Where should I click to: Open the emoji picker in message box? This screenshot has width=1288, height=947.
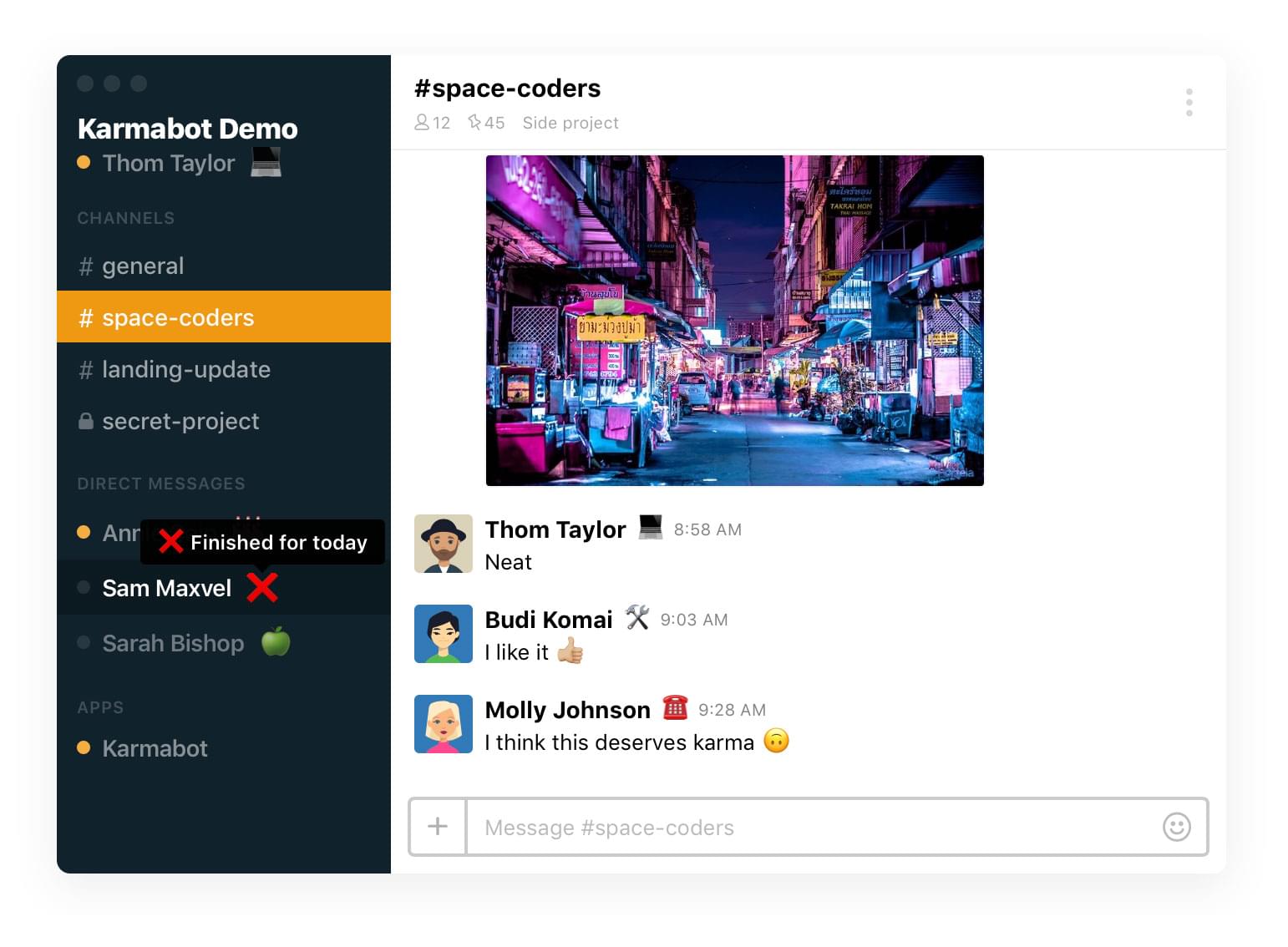point(1176,828)
